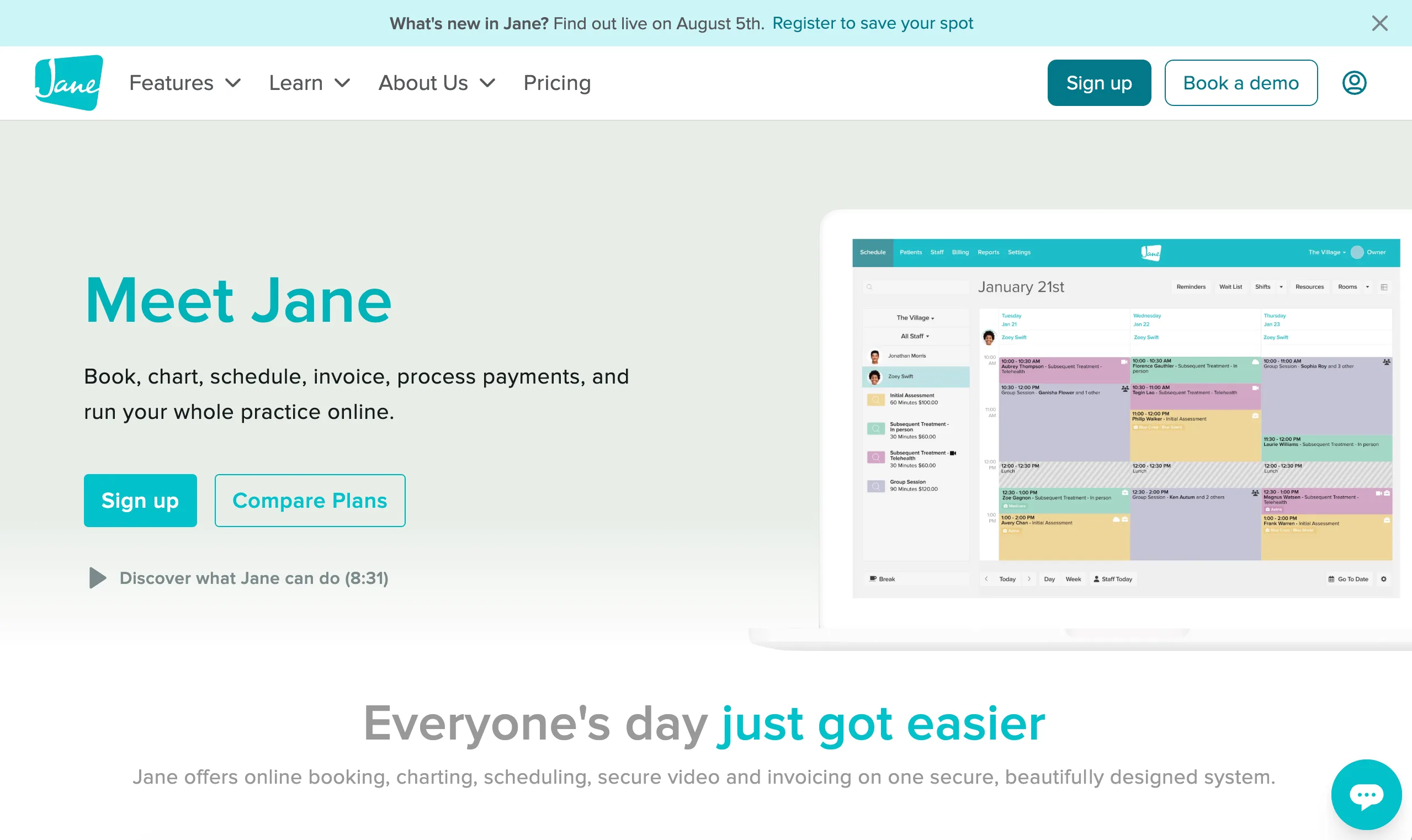Click the play triangle icon for the video

tap(97, 578)
